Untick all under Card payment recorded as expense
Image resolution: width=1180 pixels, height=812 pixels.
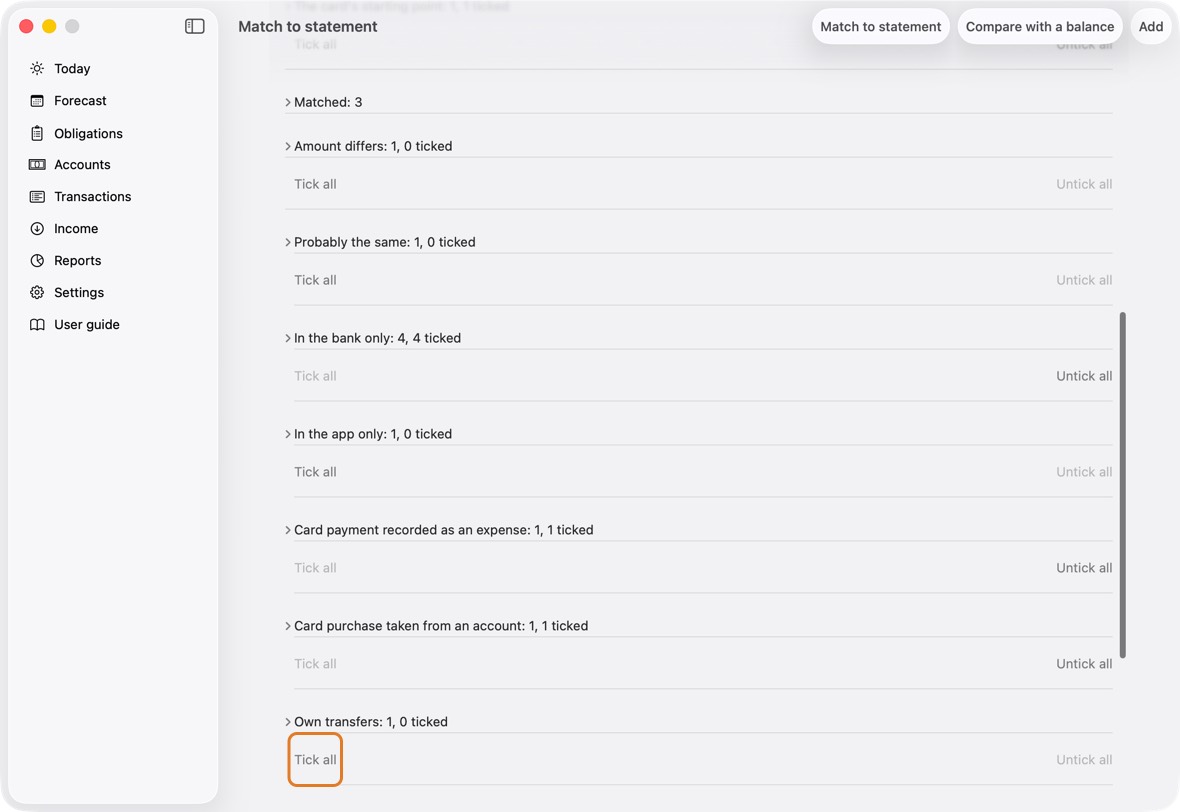(x=1084, y=568)
